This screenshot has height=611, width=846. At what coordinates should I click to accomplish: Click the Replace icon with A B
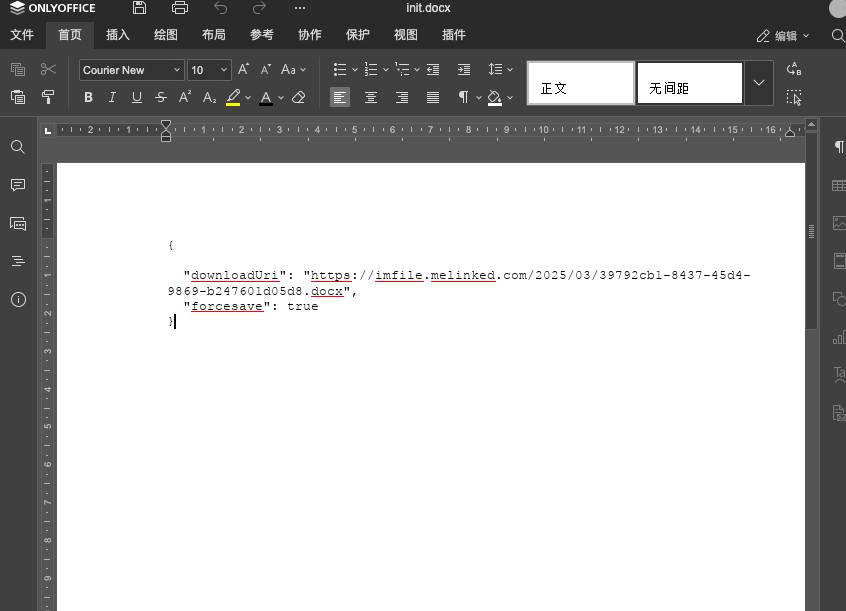794,69
